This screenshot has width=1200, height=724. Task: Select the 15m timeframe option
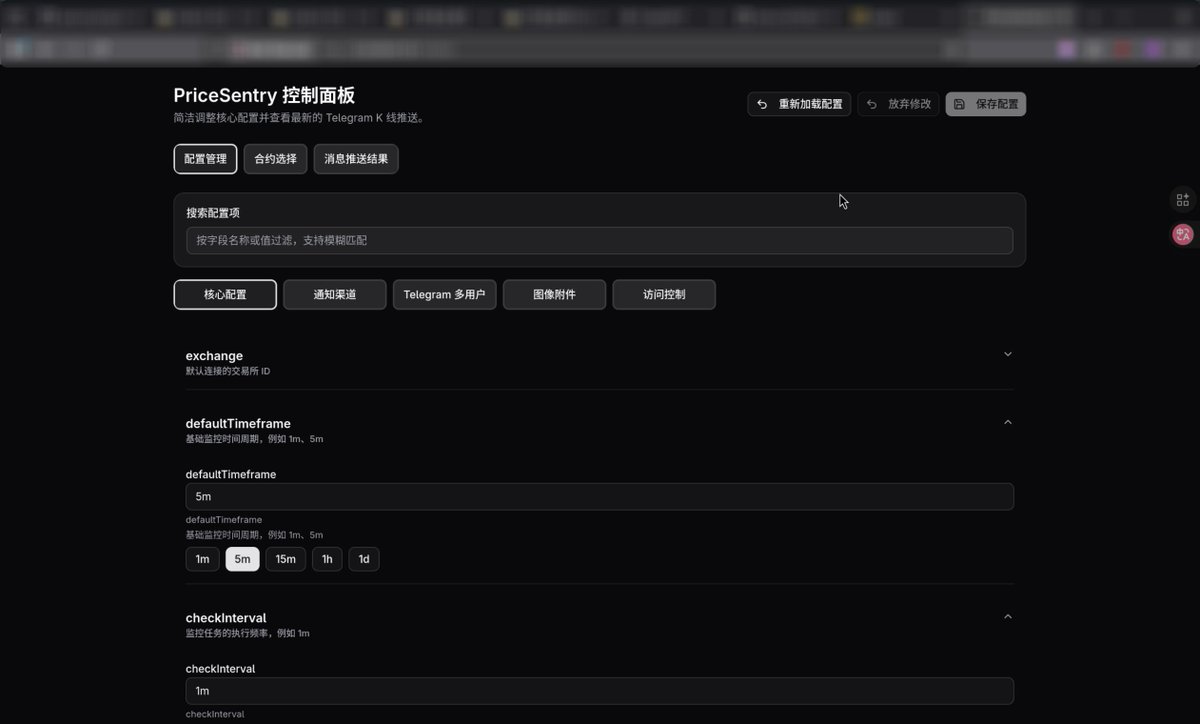click(286, 559)
